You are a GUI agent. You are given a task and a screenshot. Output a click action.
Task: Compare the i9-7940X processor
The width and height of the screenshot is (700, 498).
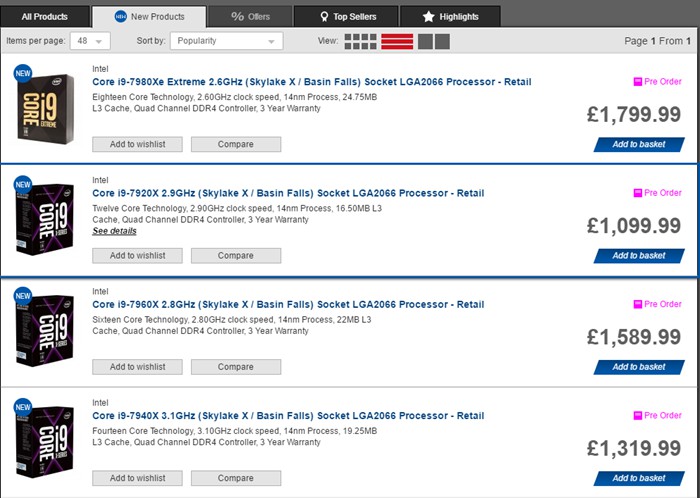pyautogui.click(x=236, y=478)
